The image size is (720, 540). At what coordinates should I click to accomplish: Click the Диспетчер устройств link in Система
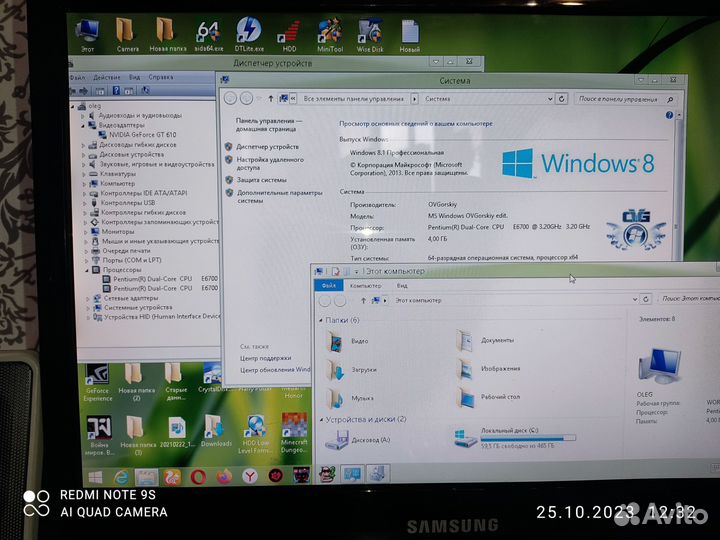[x=267, y=147]
